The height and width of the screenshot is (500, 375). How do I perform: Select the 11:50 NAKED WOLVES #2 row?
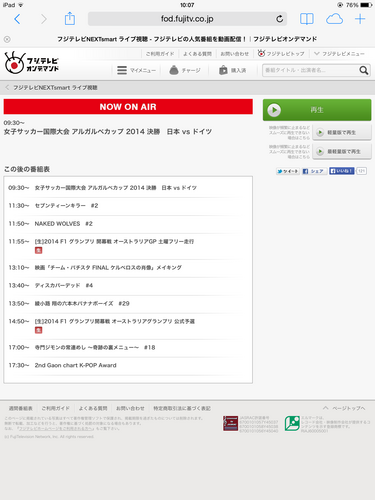click(x=128, y=224)
